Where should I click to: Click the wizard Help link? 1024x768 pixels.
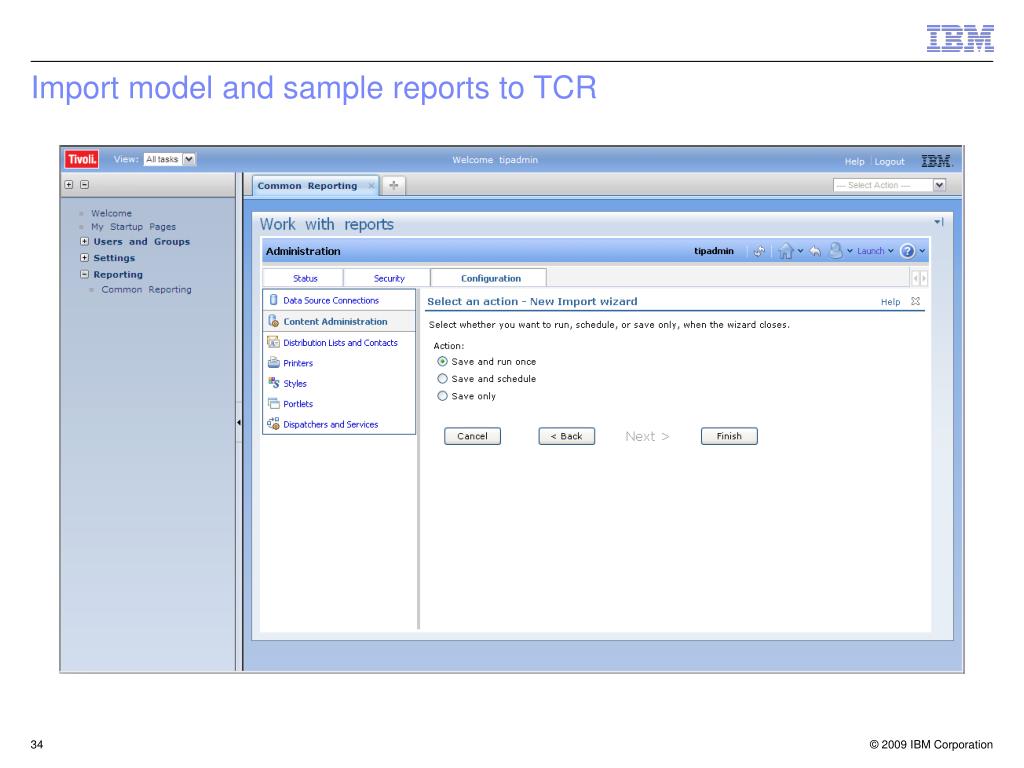tap(890, 302)
